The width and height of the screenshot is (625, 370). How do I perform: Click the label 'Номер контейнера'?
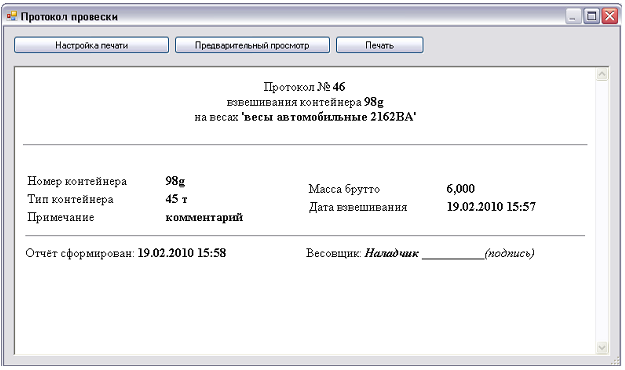[x=77, y=181]
